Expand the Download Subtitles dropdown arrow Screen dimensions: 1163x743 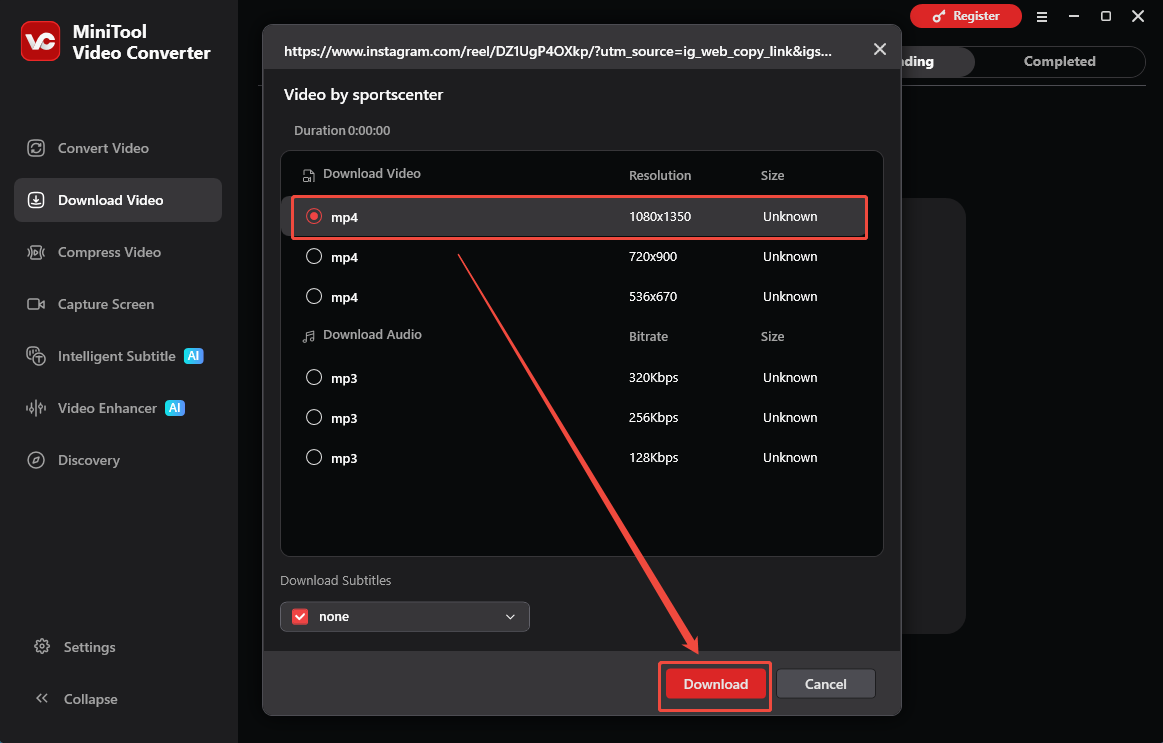pos(510,617)
